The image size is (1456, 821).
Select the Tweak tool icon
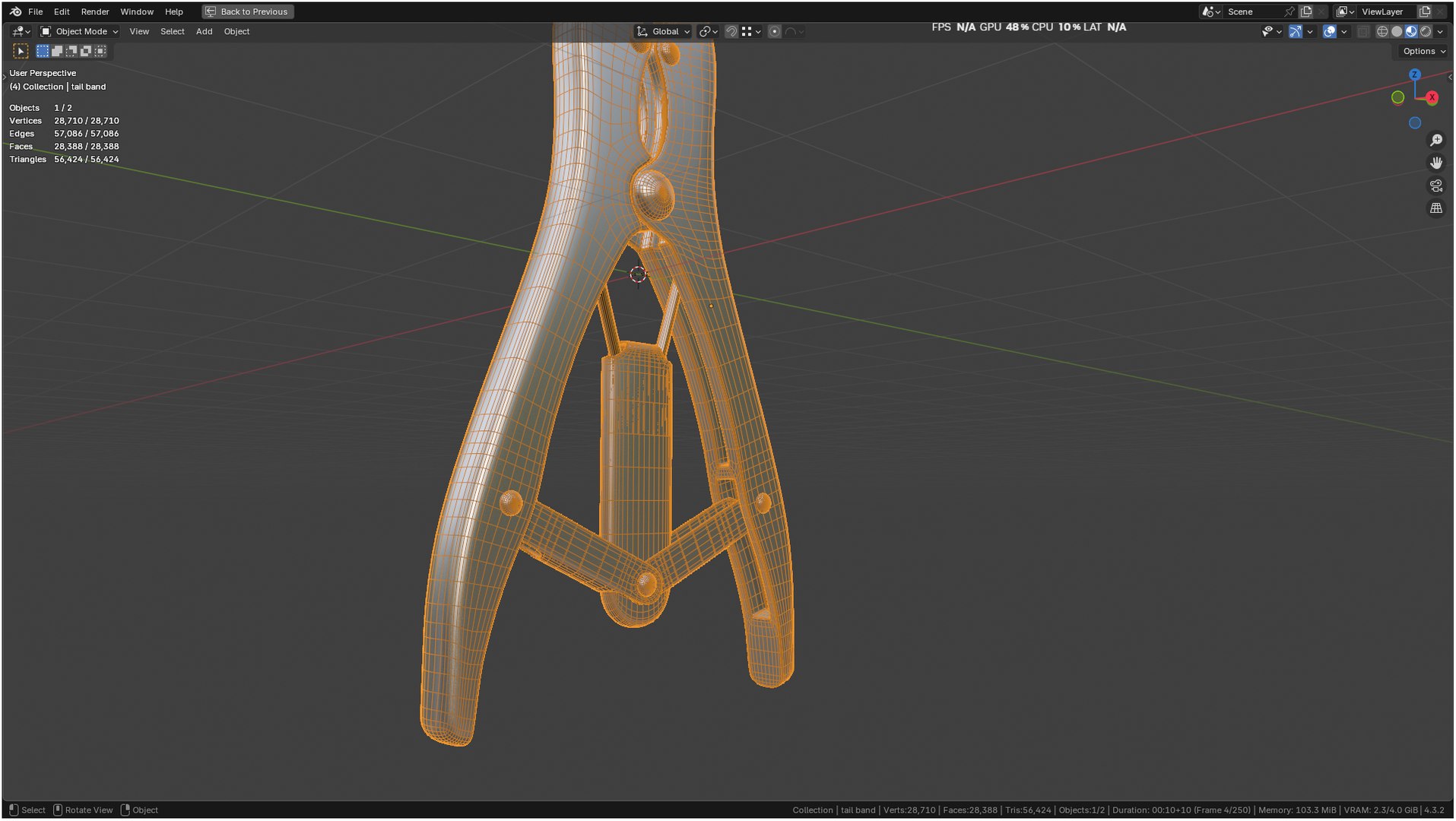point(21,51)
